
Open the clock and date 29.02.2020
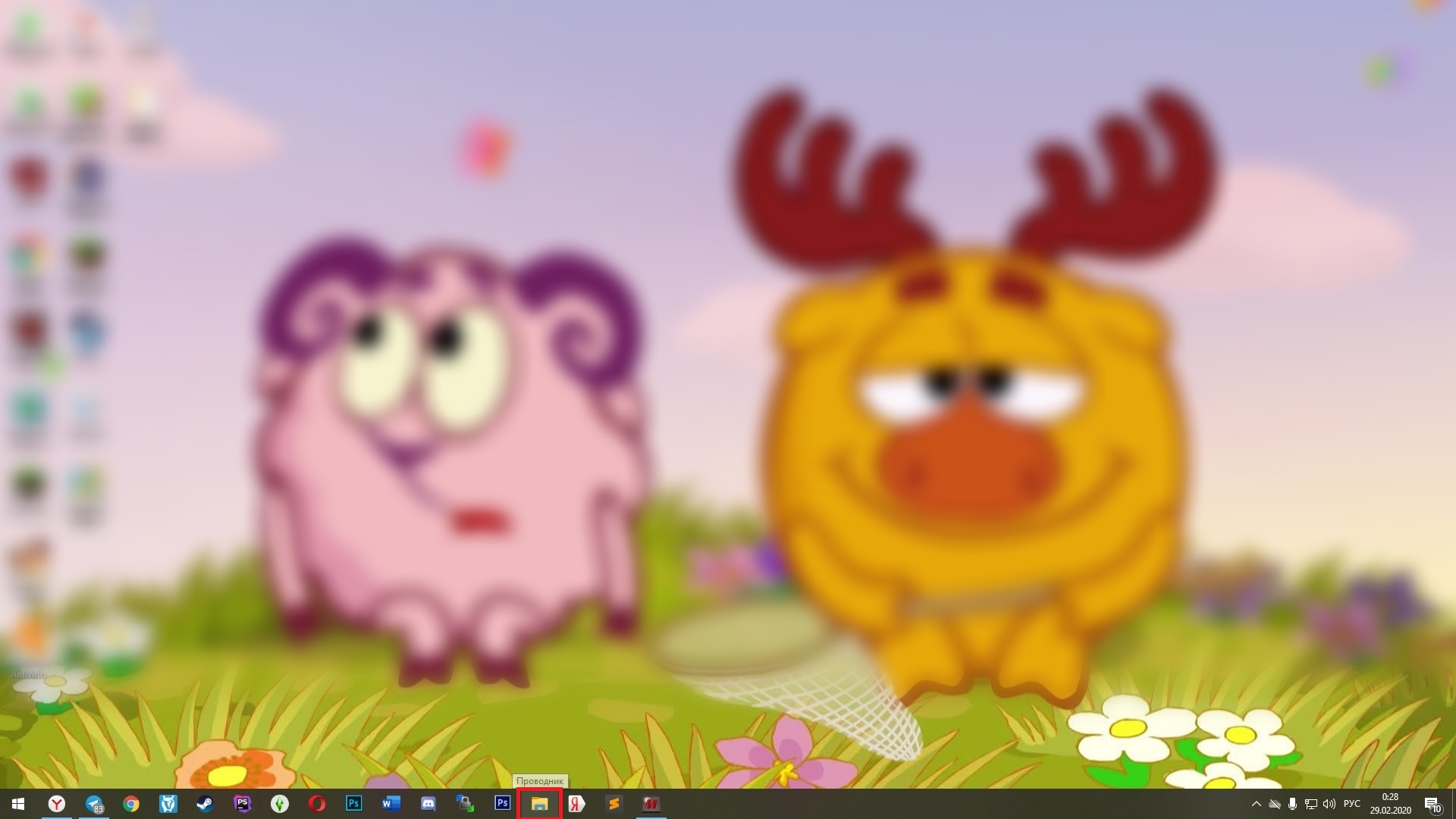coord(1390,804)
